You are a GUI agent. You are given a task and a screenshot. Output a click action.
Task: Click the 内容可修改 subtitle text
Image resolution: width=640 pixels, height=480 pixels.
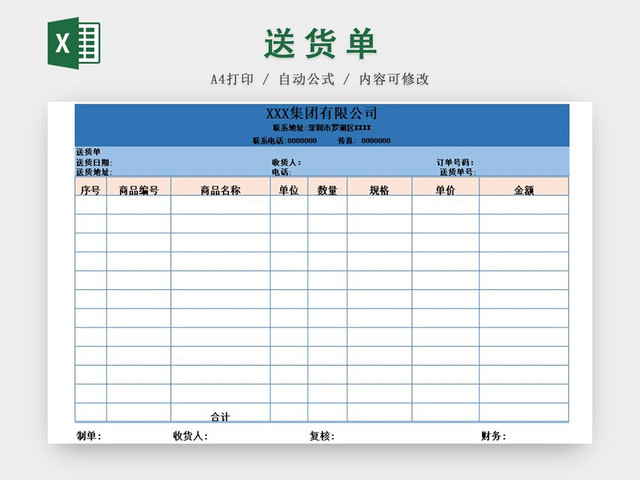(394, 79)
